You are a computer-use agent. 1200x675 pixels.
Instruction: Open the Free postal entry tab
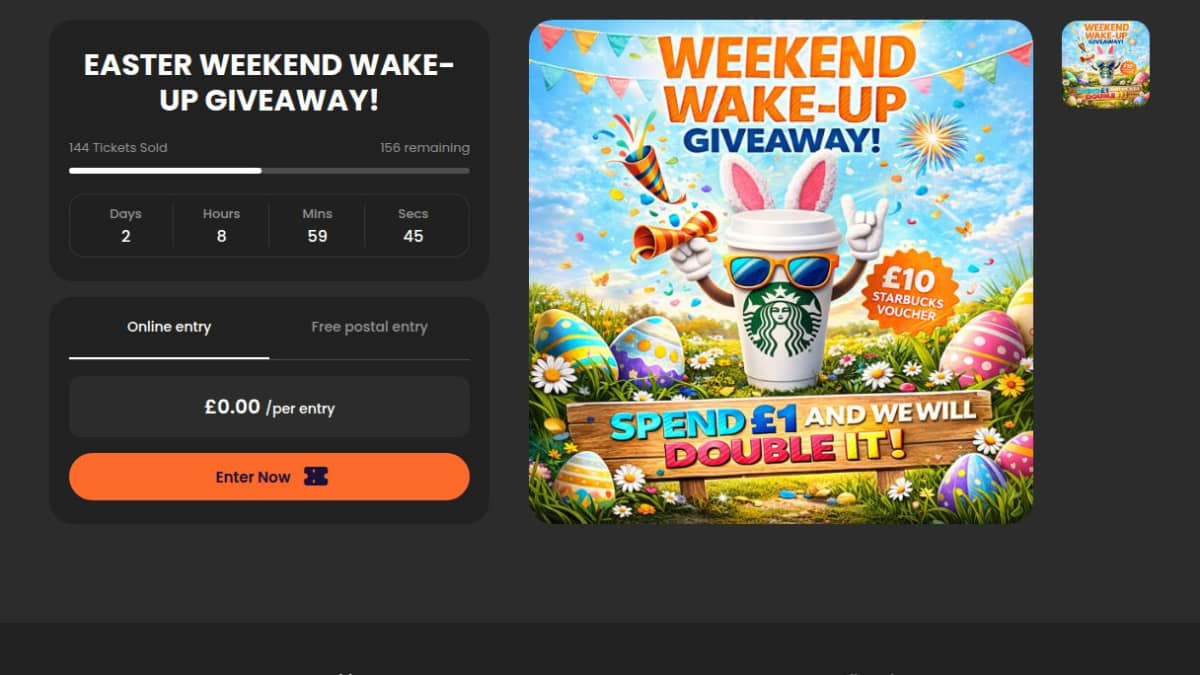tap(369, 327)
